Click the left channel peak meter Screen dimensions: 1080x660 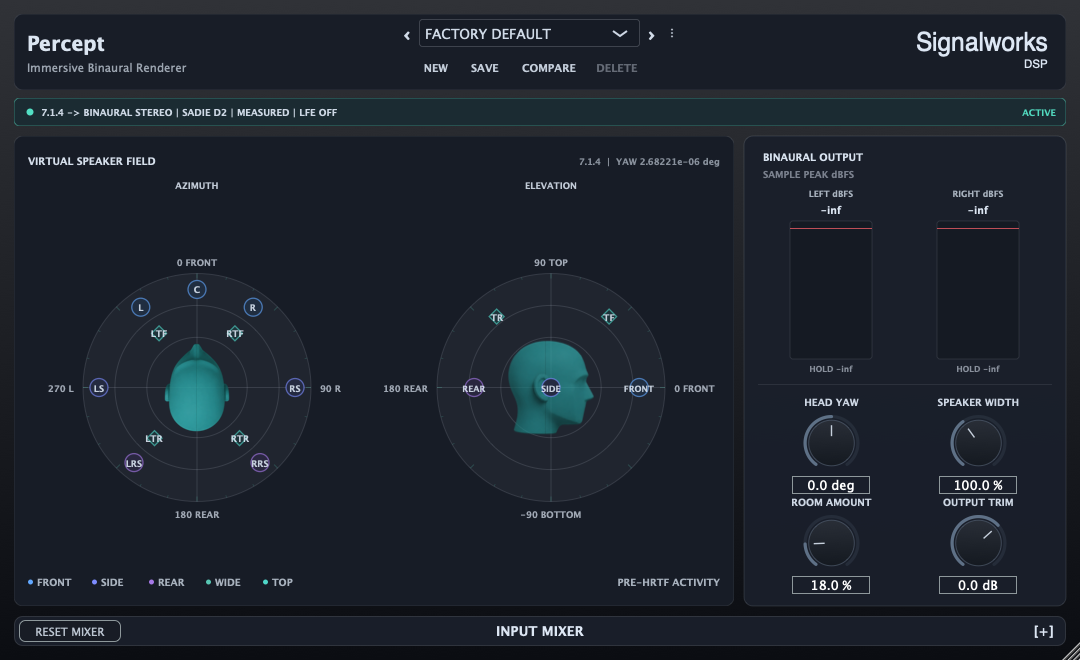click(831, 290)
